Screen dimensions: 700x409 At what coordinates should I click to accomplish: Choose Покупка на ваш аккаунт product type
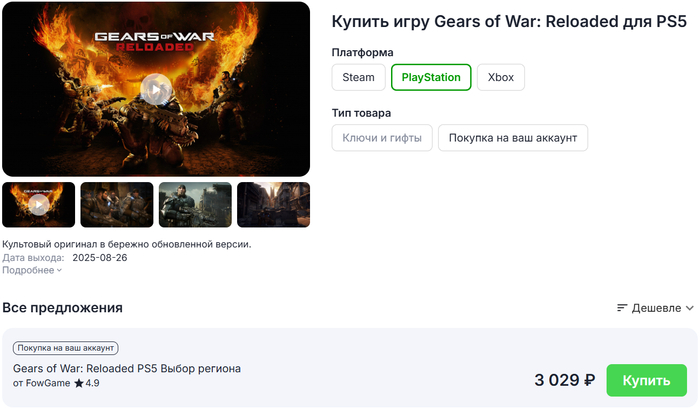(x=512, y=138)
